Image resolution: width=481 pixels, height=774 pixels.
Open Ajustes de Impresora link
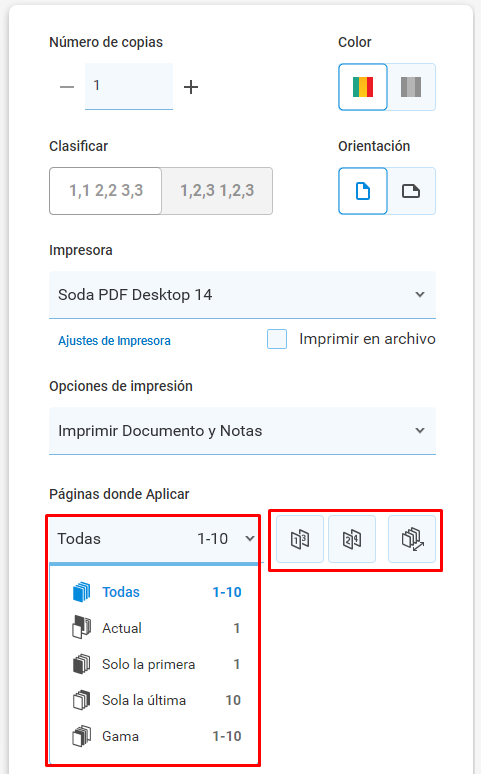pos(115,341)
